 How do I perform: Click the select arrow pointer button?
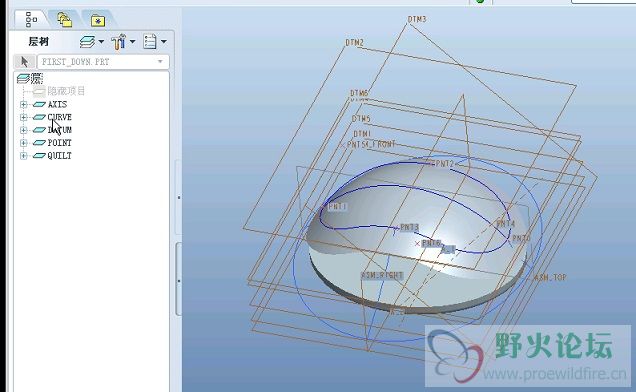tap(24, 62)
